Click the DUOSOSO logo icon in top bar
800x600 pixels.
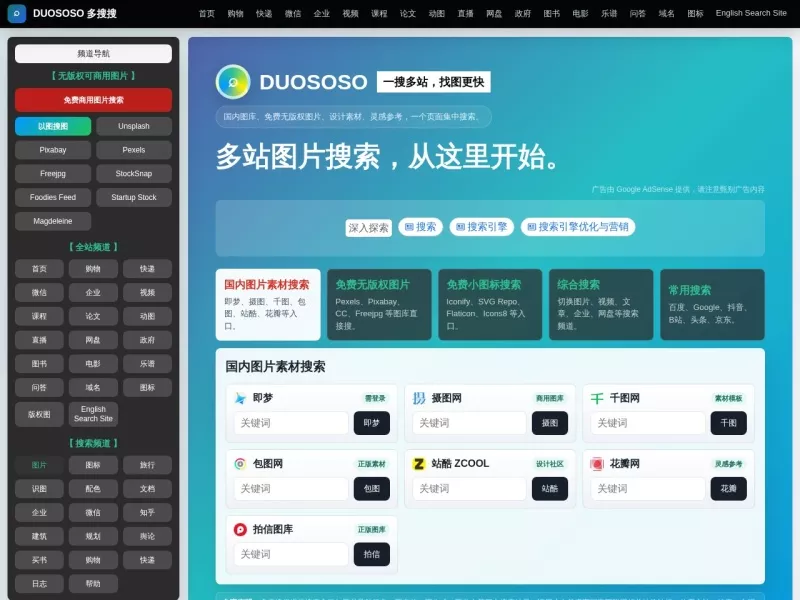[16, 13]
